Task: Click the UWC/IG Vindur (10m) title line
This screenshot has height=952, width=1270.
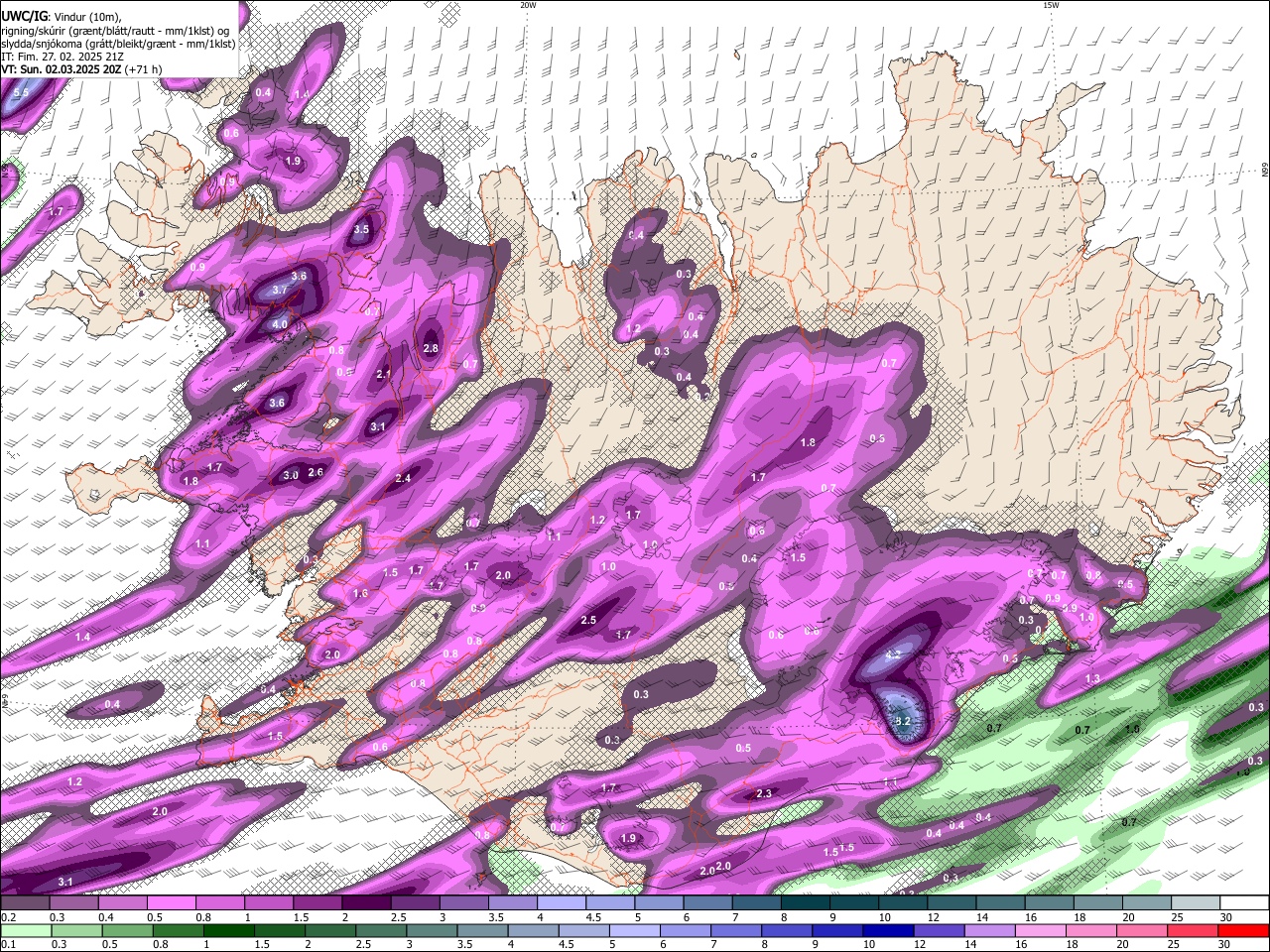Action: [62, 17]
